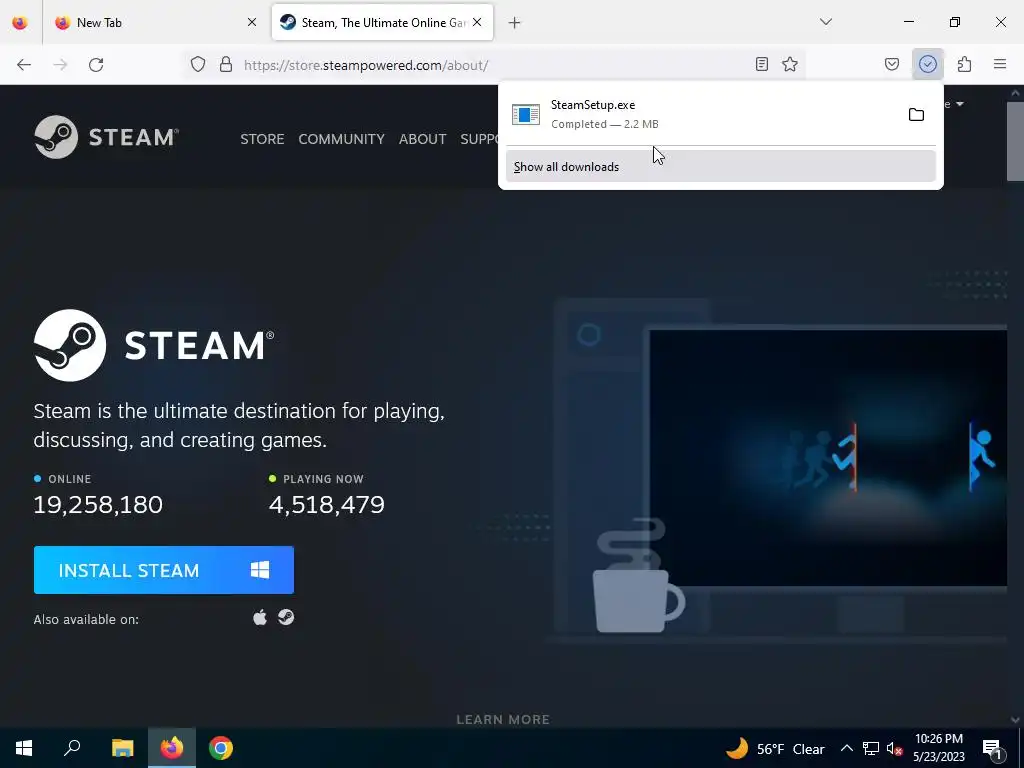Go back to the previous page

point(24,65)
